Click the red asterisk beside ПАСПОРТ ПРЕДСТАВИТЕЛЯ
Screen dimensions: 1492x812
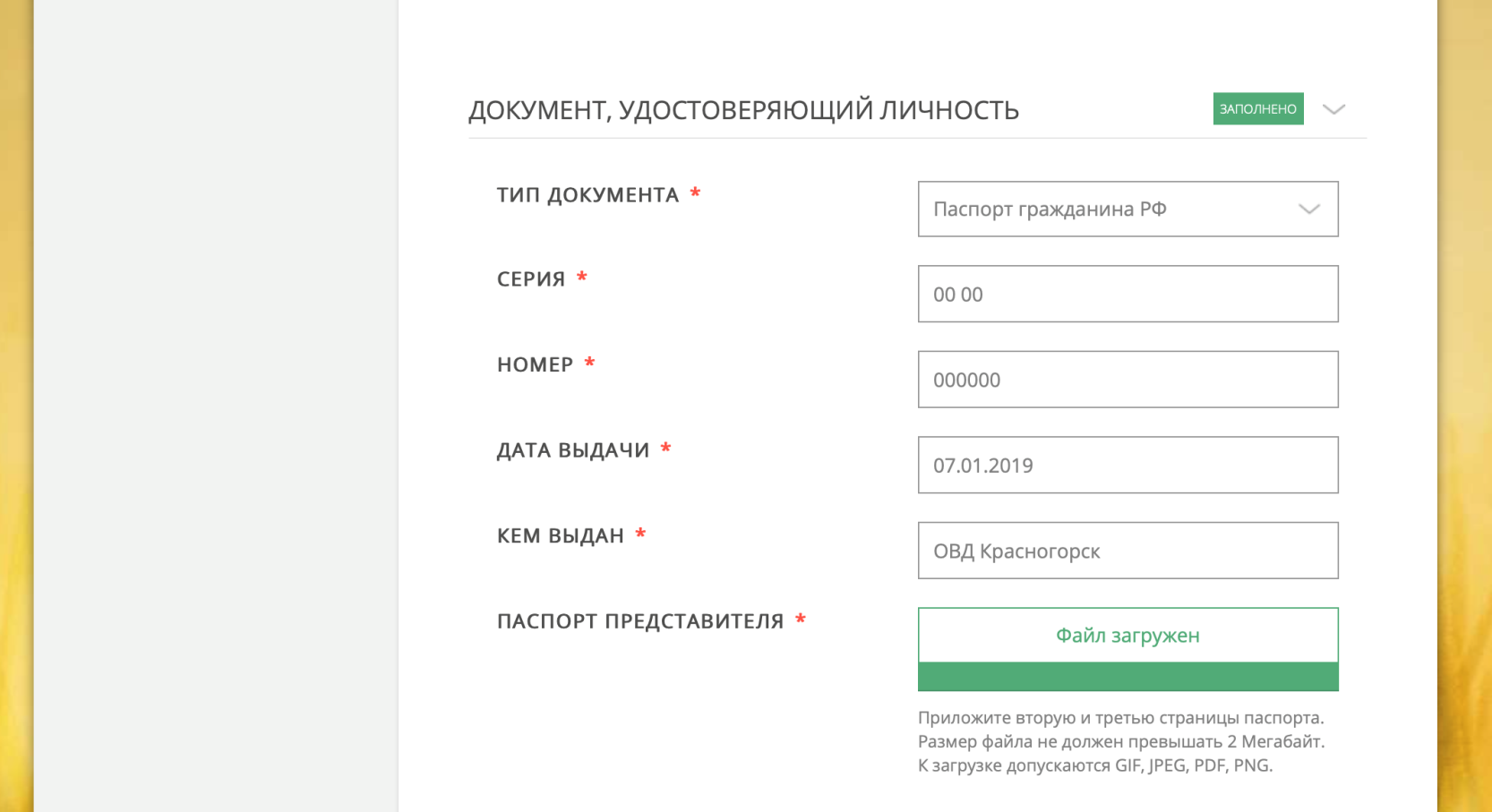pyautogui.click(x=801, y=619)
